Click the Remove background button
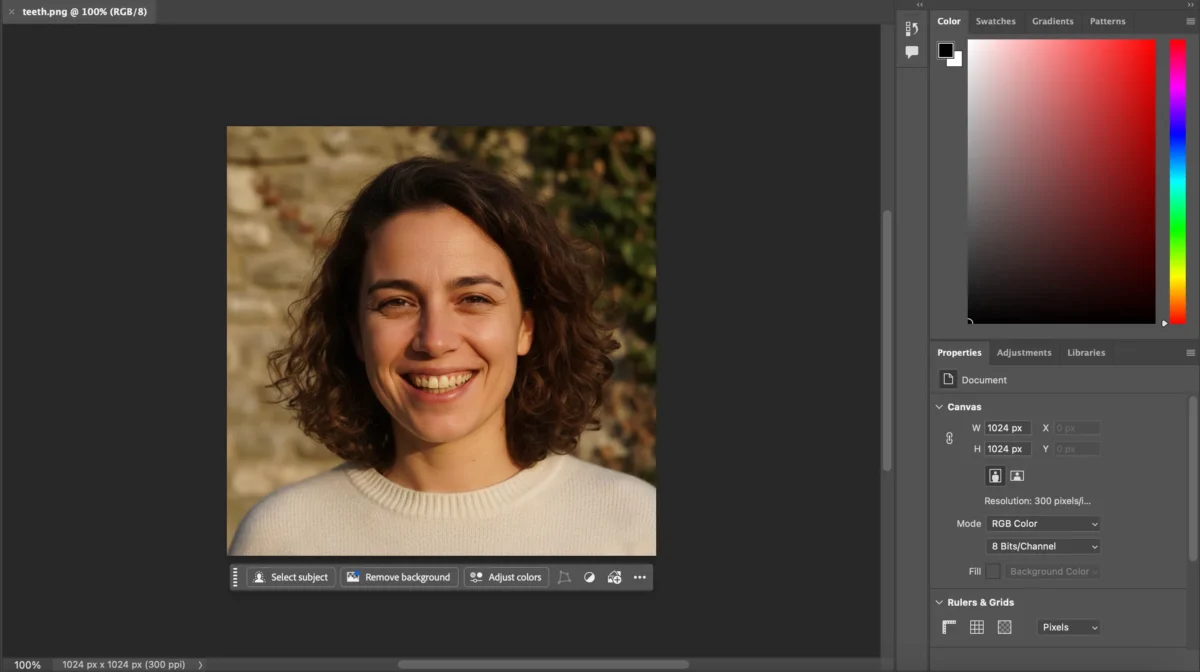 point(399,577)
